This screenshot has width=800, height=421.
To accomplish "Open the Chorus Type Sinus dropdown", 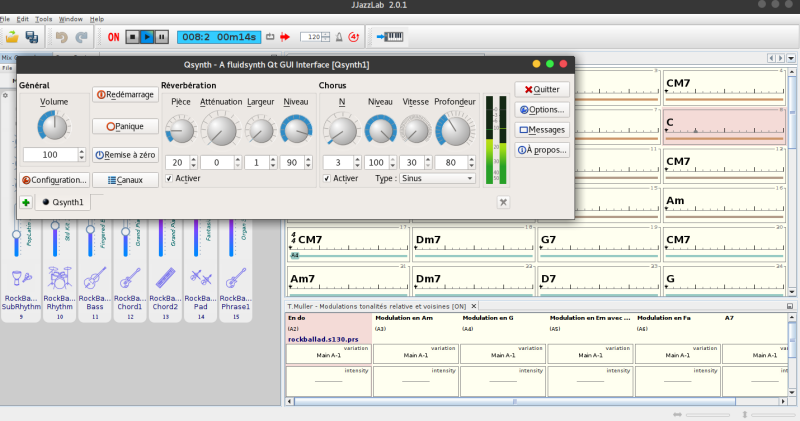I will [437, 178].
